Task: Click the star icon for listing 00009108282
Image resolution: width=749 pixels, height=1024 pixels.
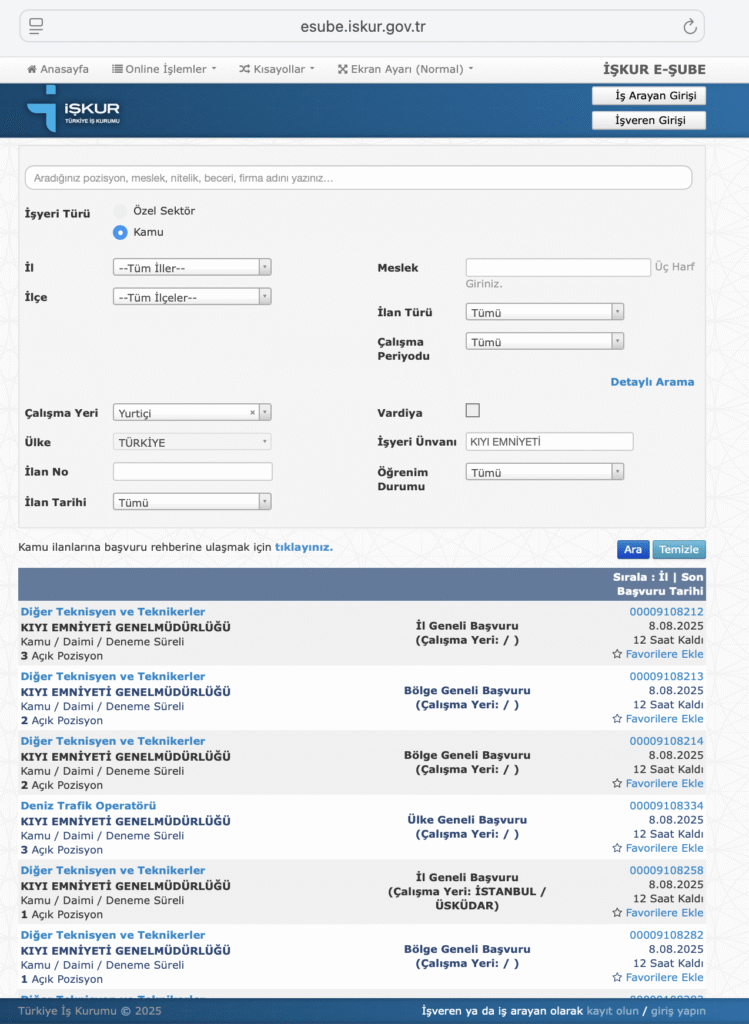Action: [x=617, y=978]
